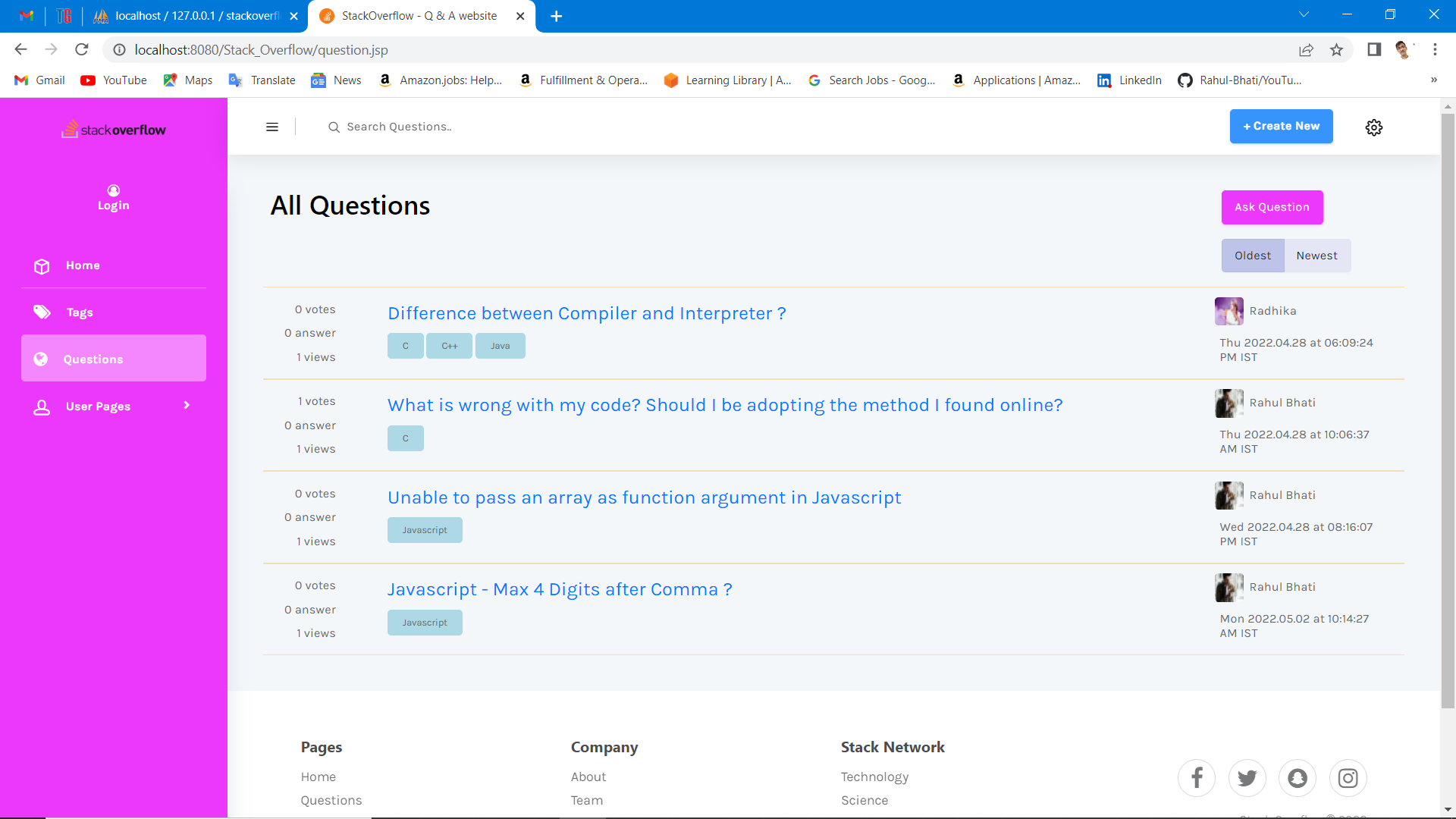Click the hamburger menu icon

point(272,127)
